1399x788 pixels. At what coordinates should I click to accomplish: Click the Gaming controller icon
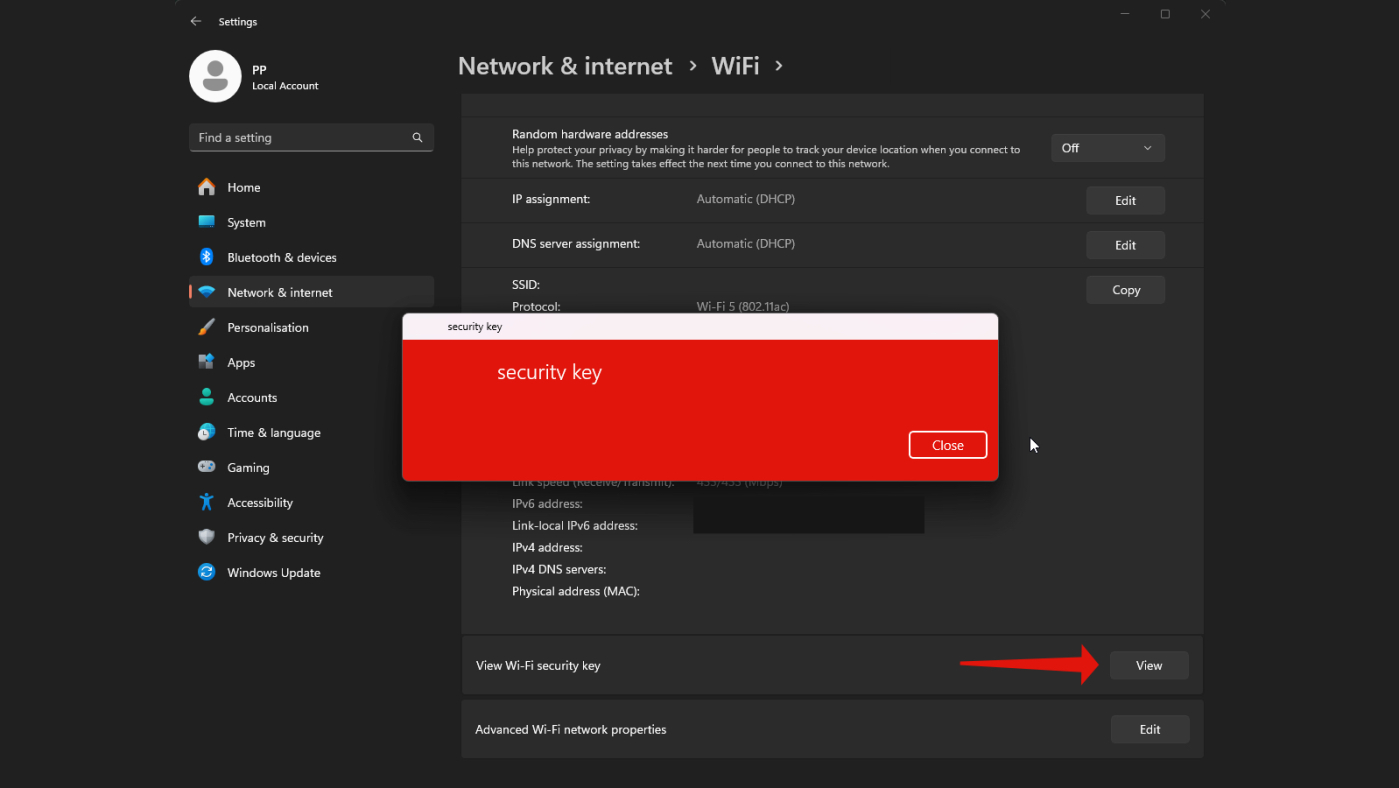click(x=208, y=467)
